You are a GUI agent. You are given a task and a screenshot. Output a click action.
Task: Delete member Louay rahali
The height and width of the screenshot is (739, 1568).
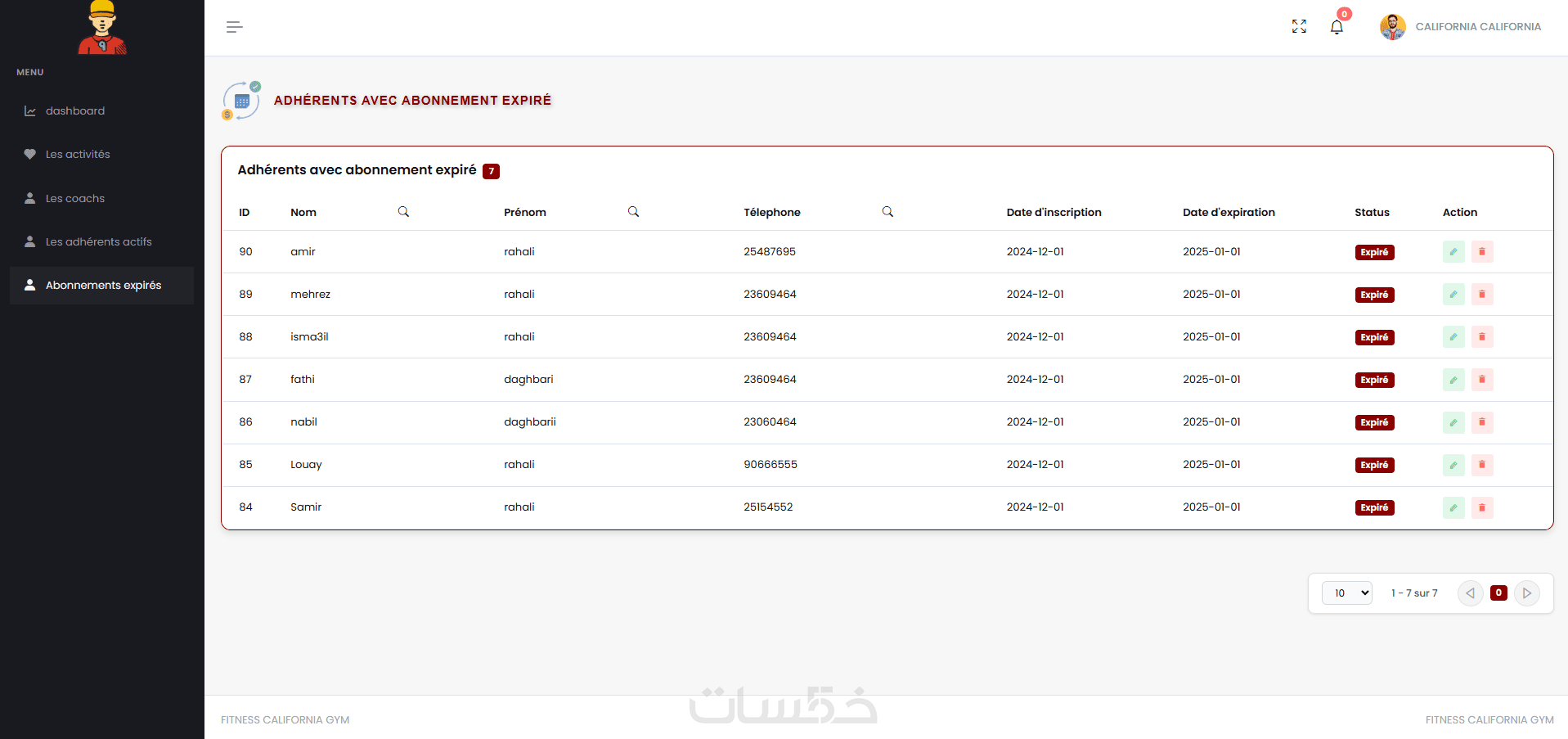[x=1482, y=465]
